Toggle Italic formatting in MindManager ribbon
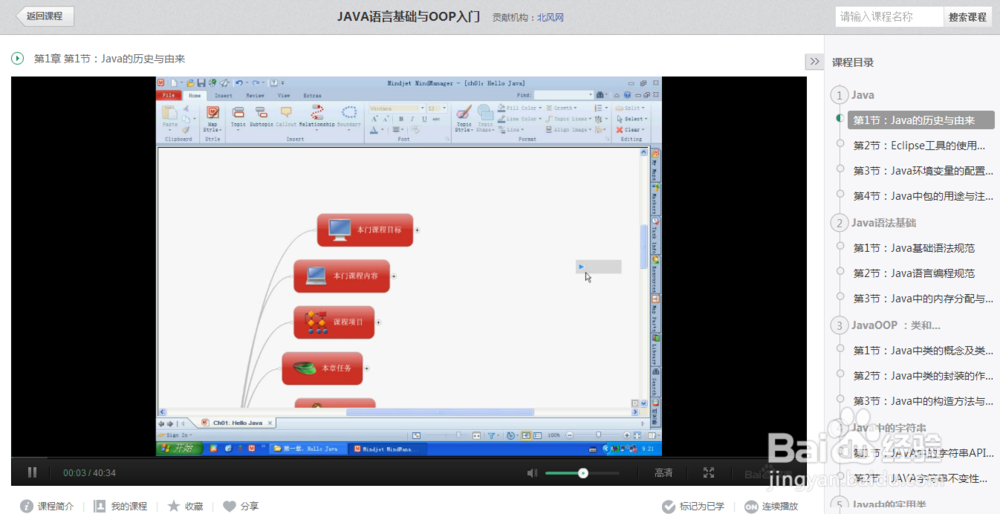 (412, 119)
